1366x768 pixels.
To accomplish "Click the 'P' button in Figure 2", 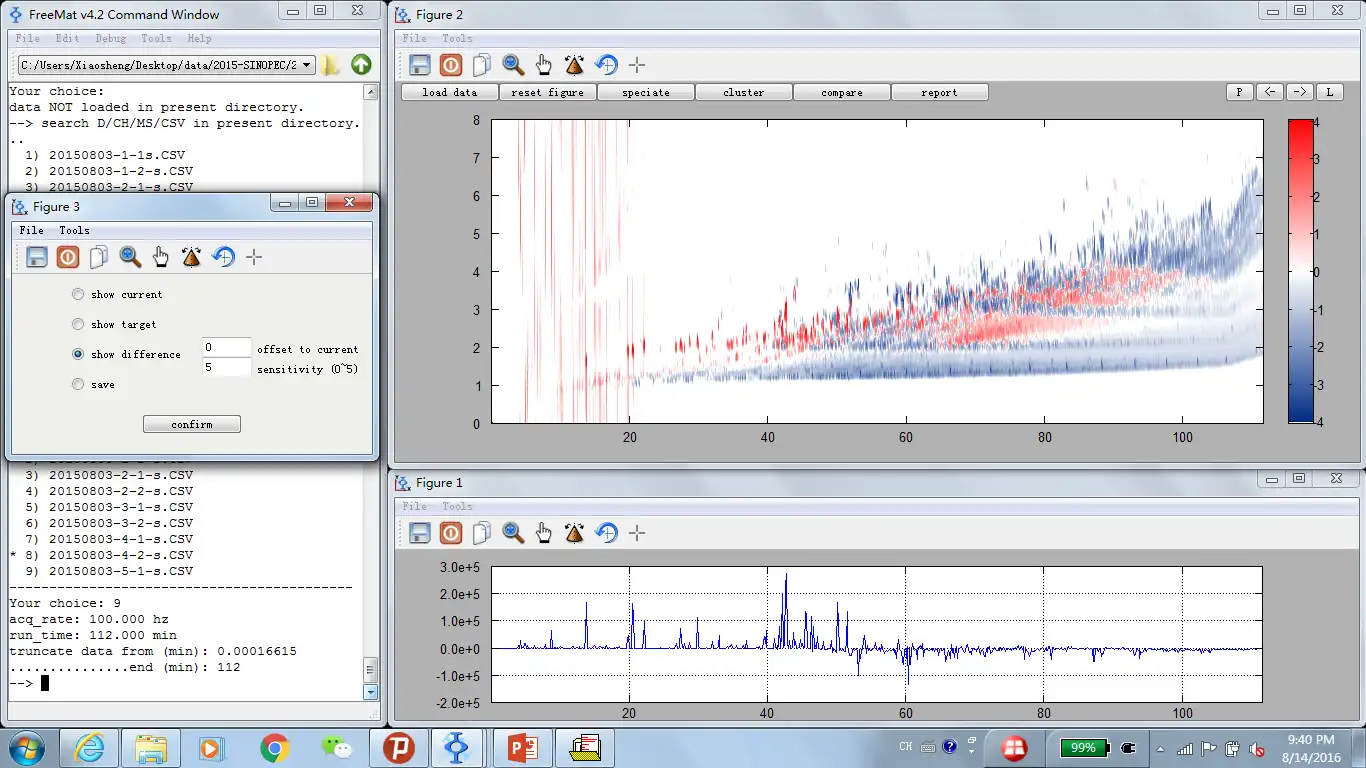I will pyautogui.click(x=1240, y=92).
